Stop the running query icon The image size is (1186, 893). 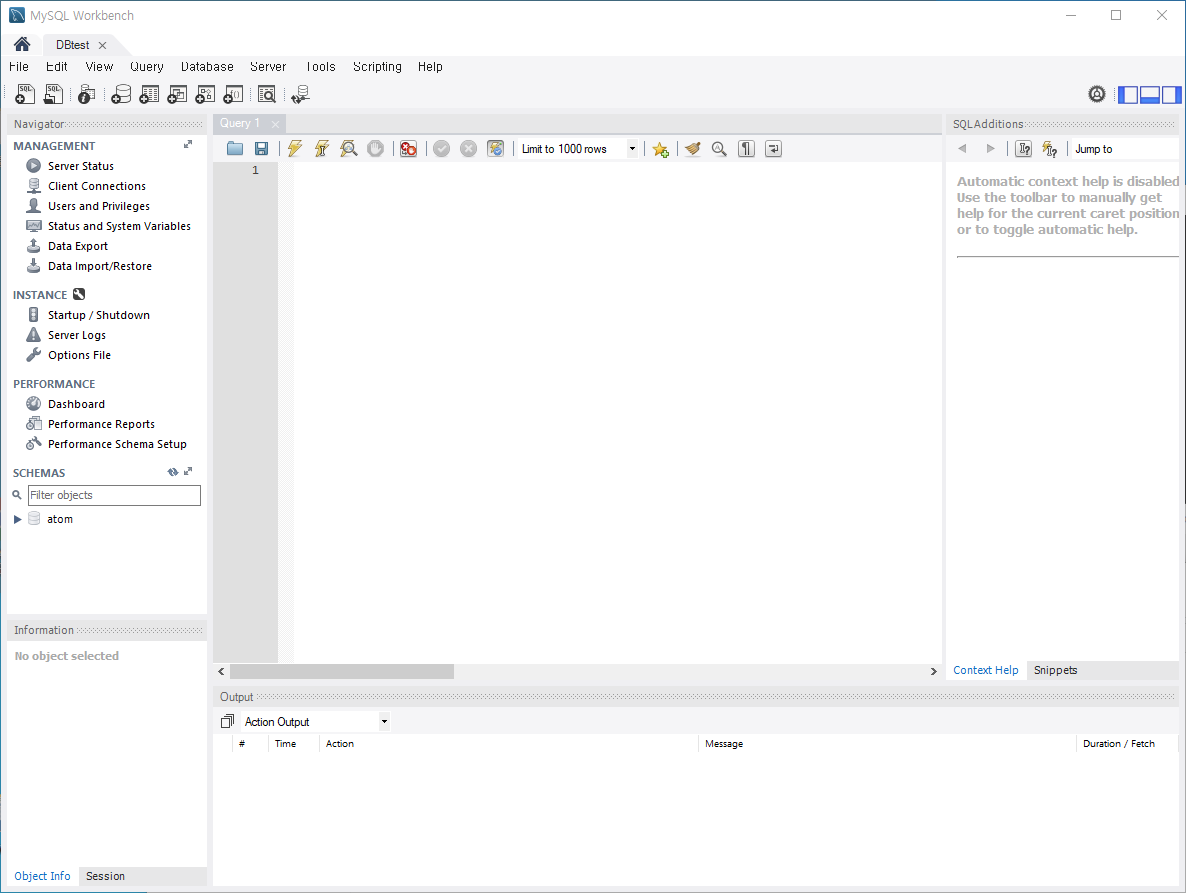click(375, 149)
